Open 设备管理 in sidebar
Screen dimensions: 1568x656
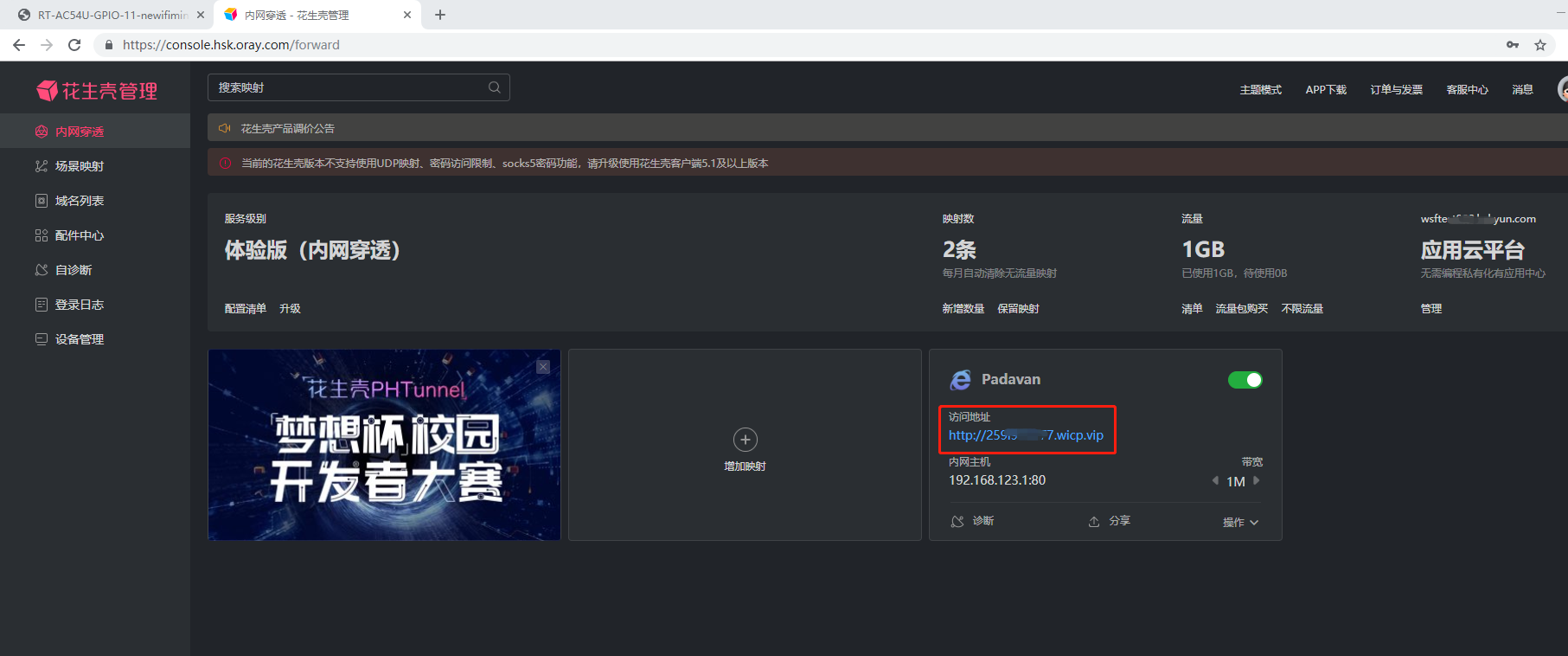(95, 338)
